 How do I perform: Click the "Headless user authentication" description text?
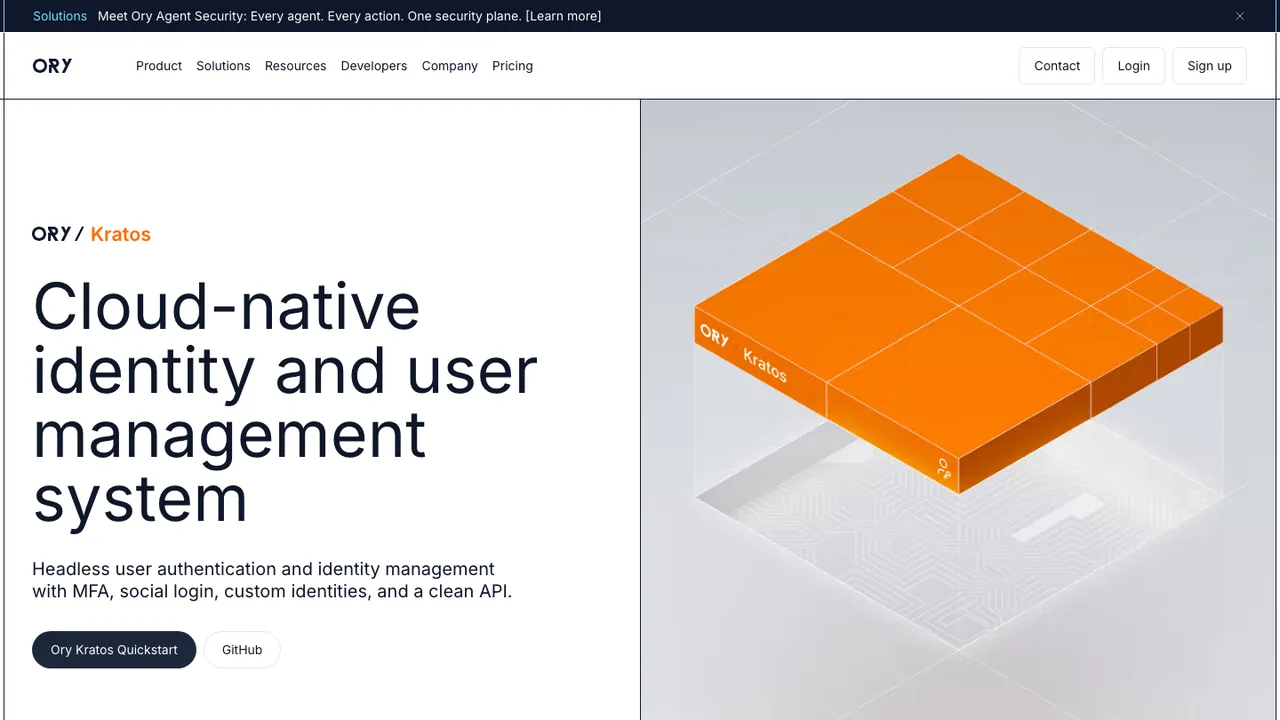pos(272,580)
